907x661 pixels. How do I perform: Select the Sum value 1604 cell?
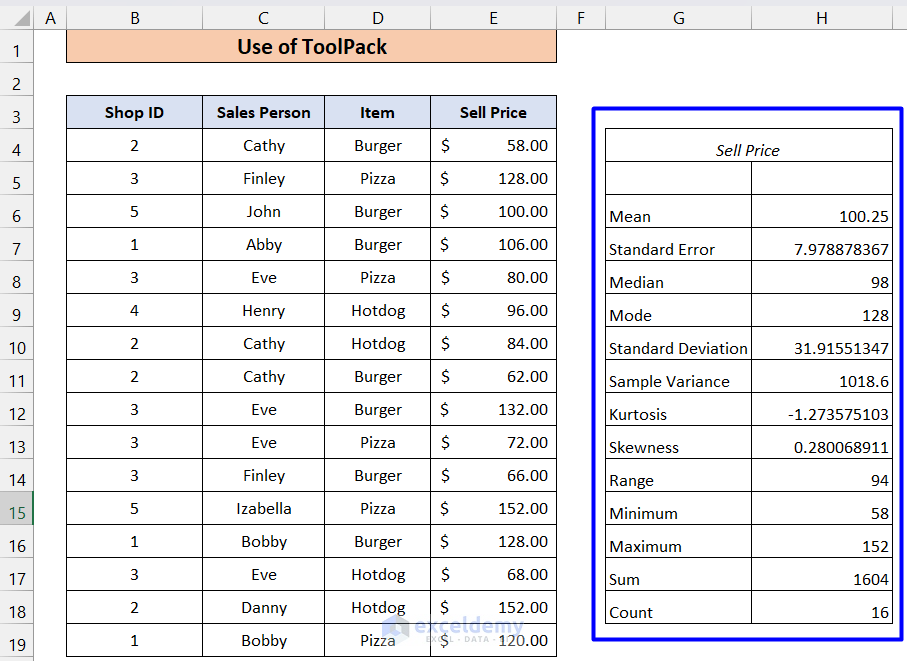click(x=821, y=579)
